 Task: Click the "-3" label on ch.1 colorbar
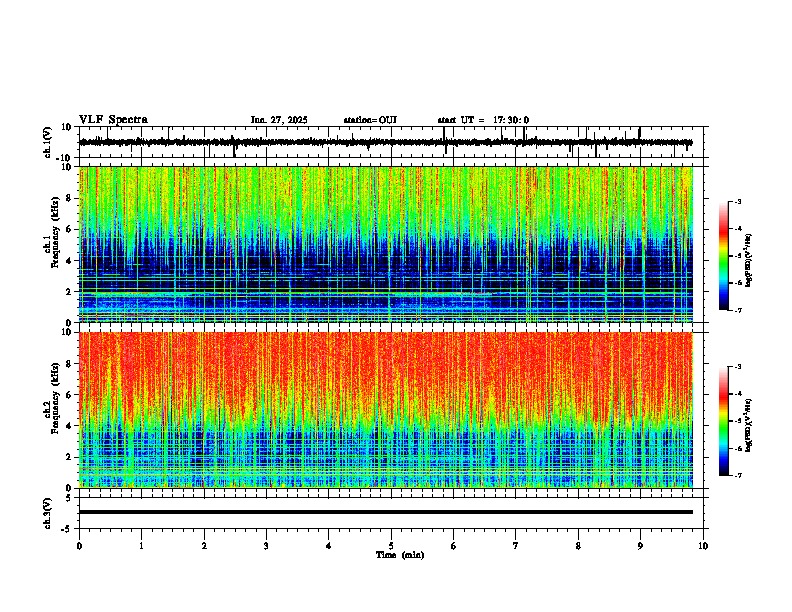738,202
